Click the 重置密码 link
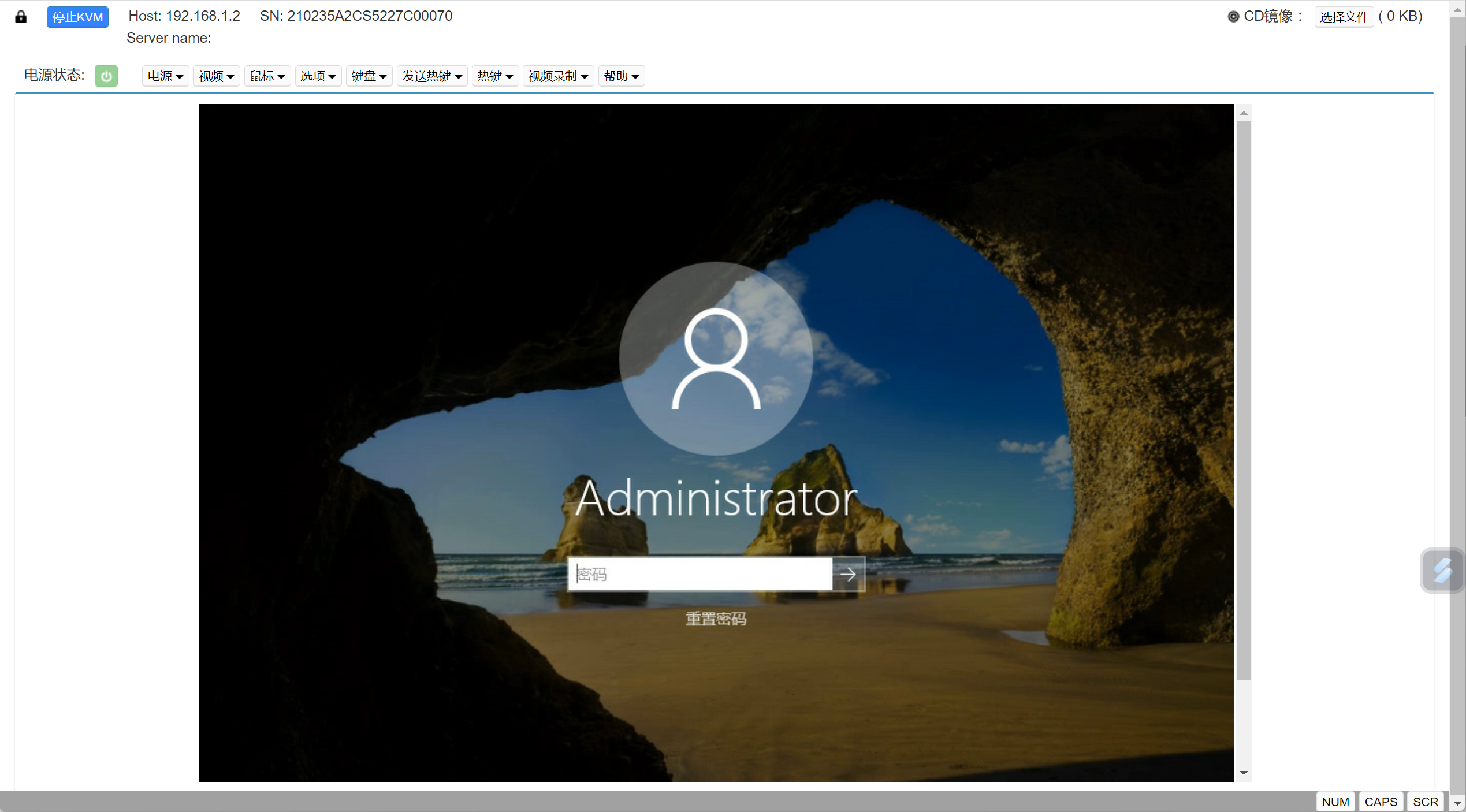The width and height of the screenshot is (1466, 812). coord(716,619)
